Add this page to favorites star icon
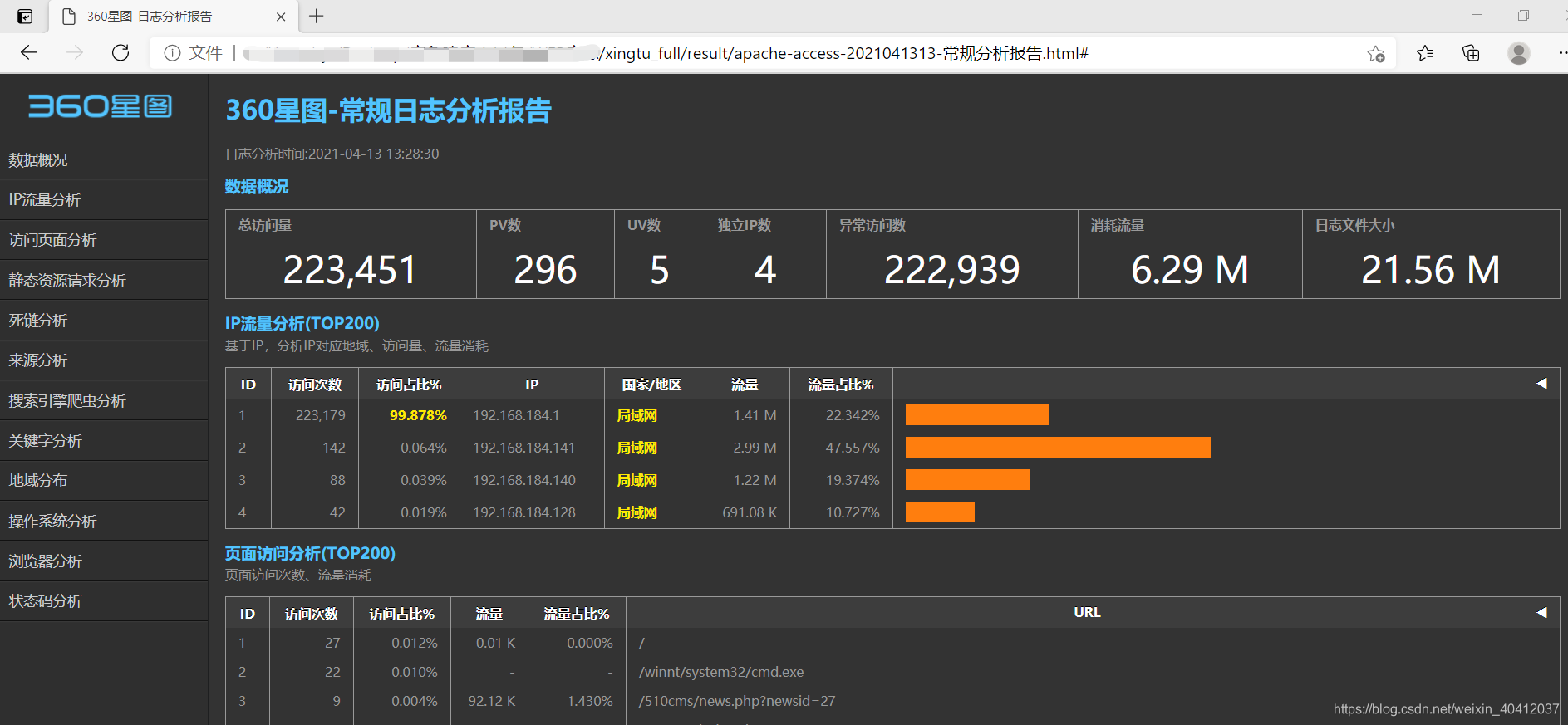This screenshot has height=725, width=1568. point(1375,54)
